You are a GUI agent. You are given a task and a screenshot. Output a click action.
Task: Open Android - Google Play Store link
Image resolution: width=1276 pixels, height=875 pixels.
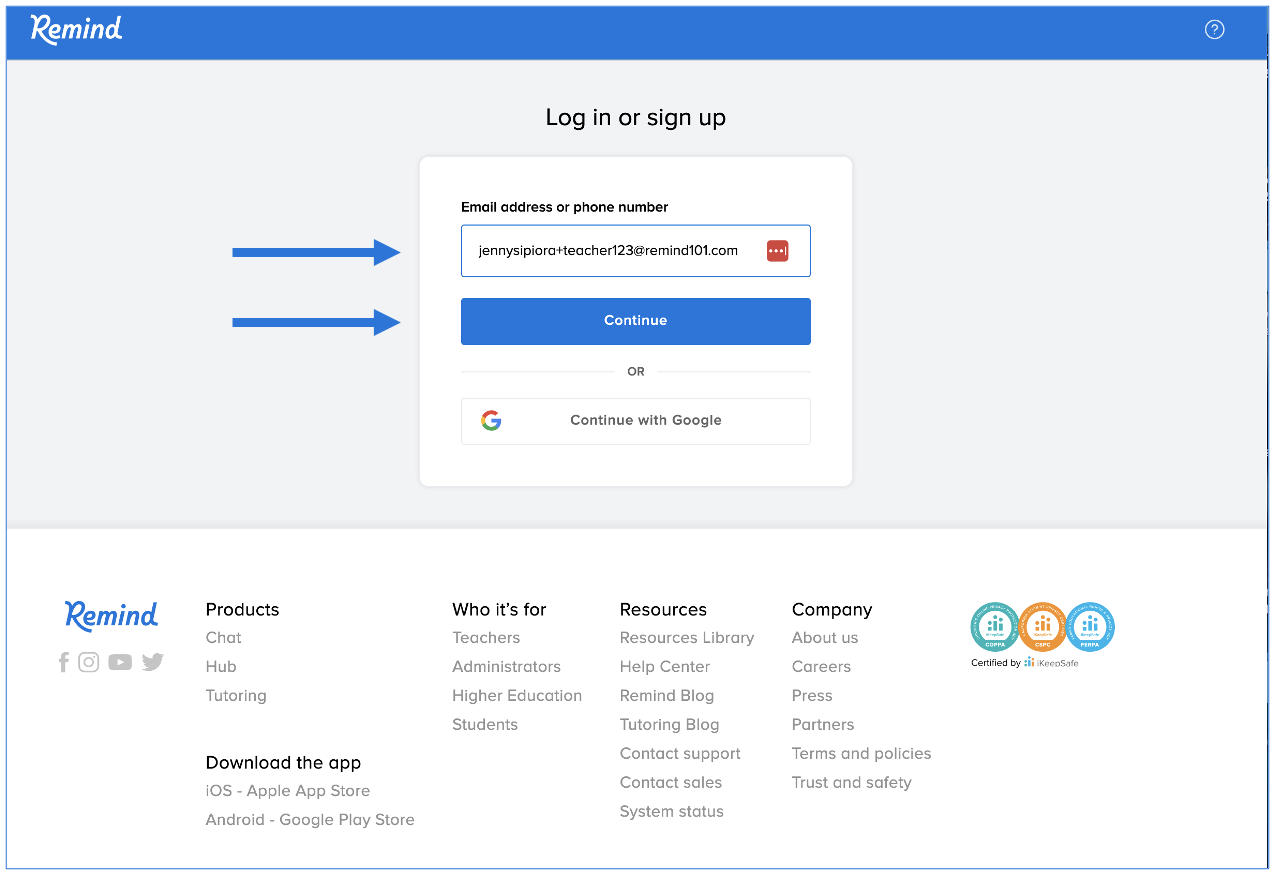(x=310, y=820)
